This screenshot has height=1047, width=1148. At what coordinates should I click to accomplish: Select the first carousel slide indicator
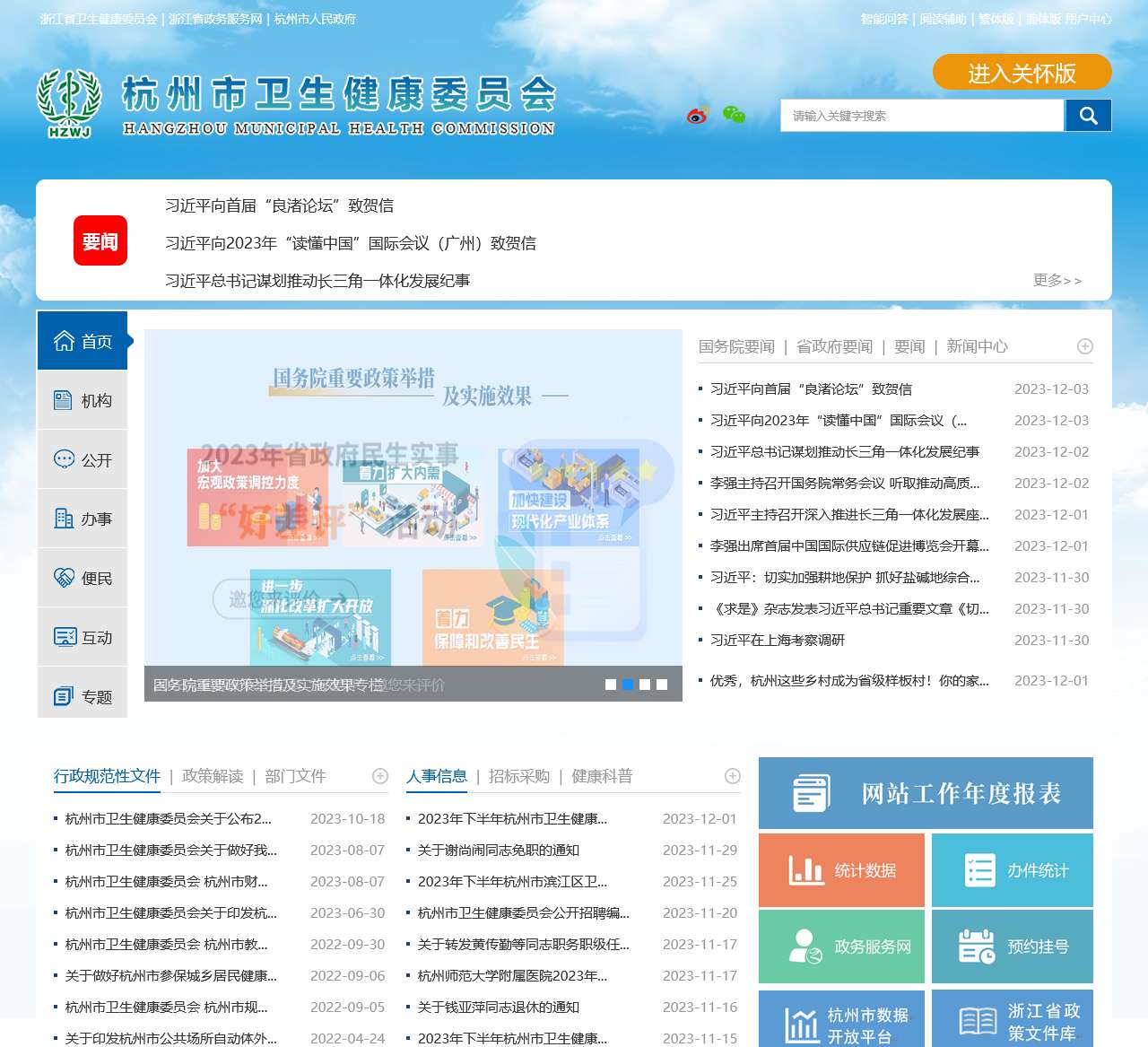coord(611,685)
